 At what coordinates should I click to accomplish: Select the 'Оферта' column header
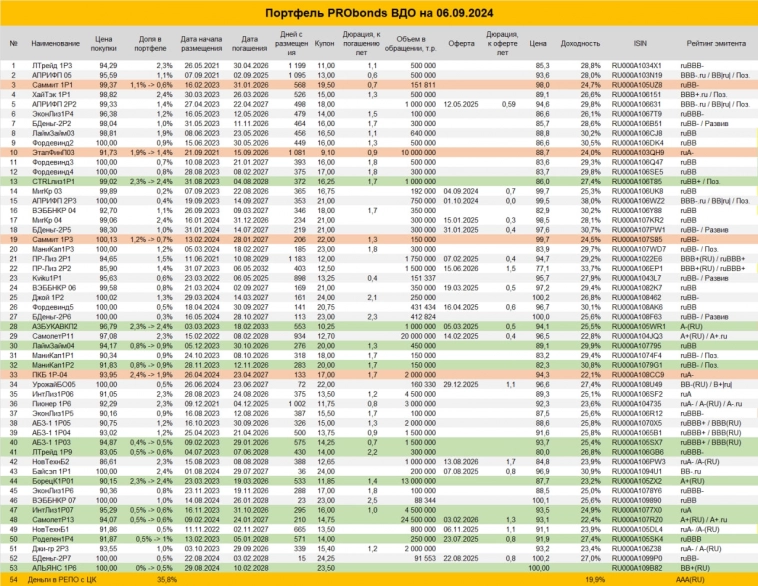[x=461, y=44]
